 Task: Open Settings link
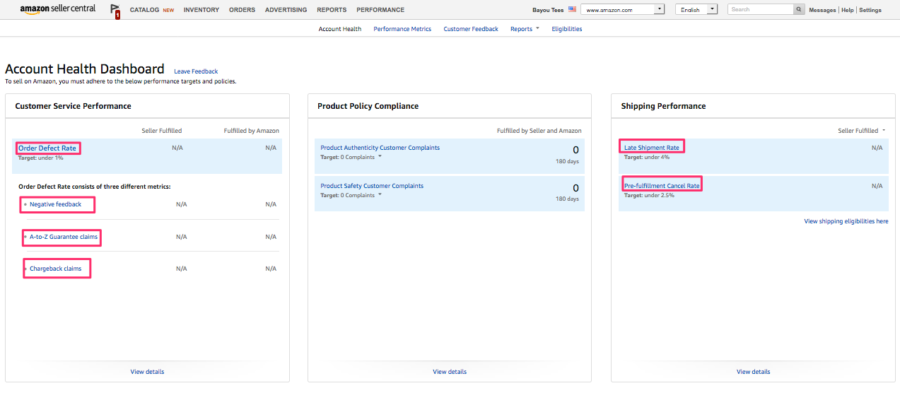pos(870,10)
